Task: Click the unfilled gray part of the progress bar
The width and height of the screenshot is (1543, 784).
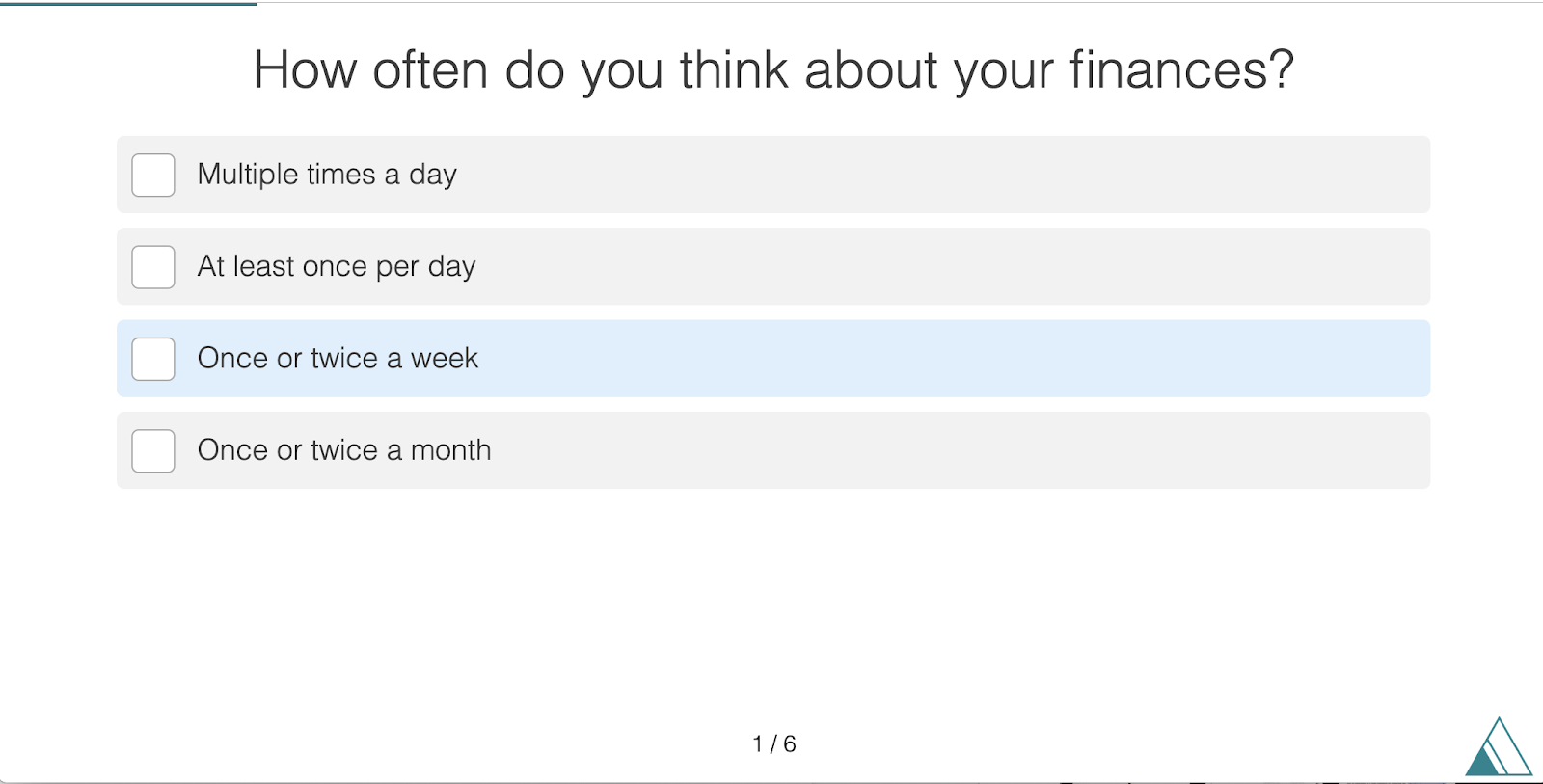Action: point(900,3)
